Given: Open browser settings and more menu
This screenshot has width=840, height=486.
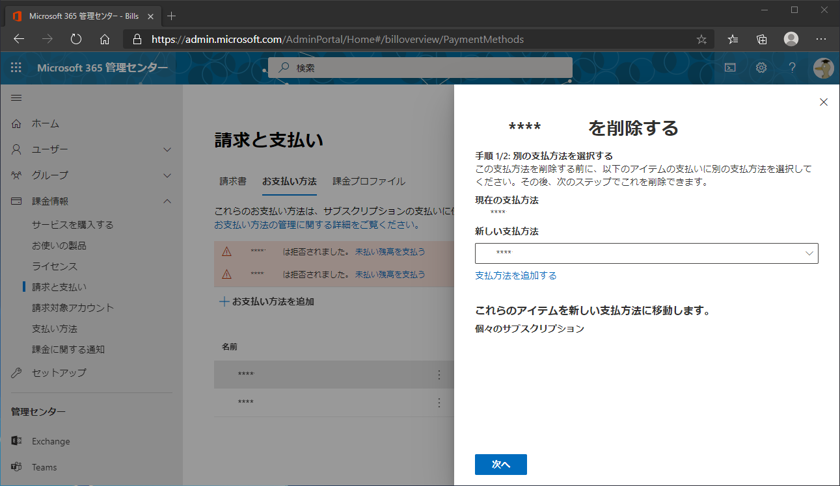Looking at the screenshot, I should [821, 39].
